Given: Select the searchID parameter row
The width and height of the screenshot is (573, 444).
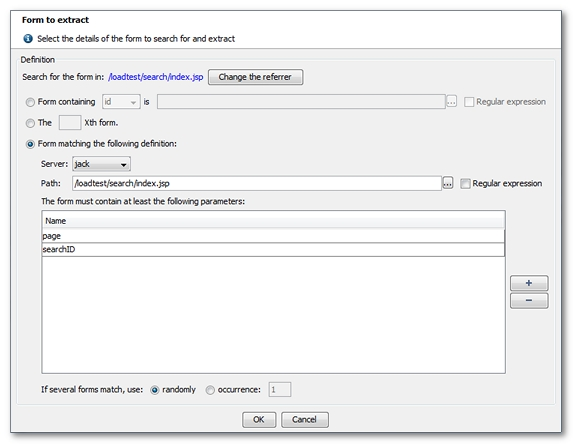Looking at the screenshot, I should [273, 250].
